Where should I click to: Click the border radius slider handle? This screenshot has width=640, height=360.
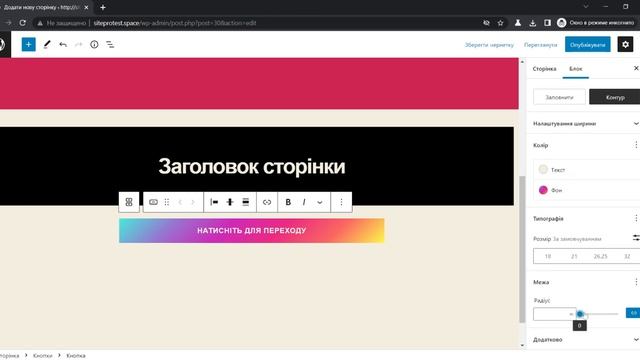point(580,314)
